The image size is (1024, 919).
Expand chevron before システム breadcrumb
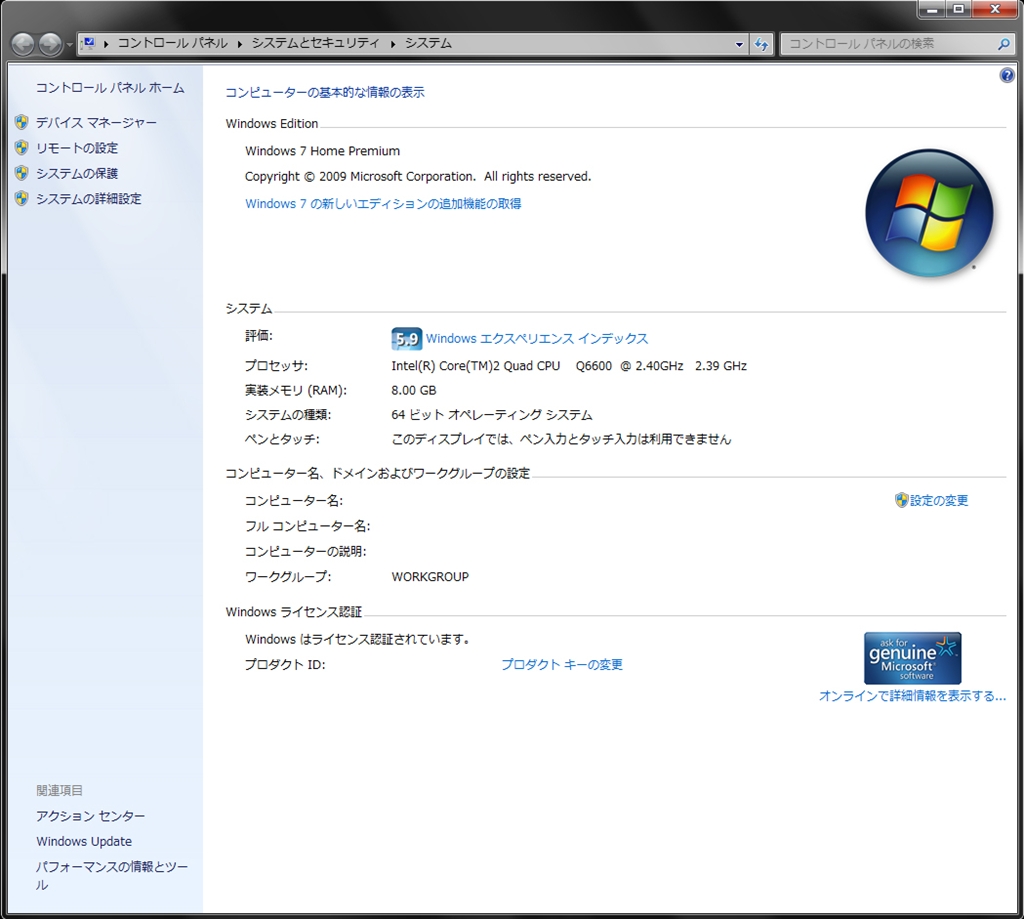tap(393, 44)
